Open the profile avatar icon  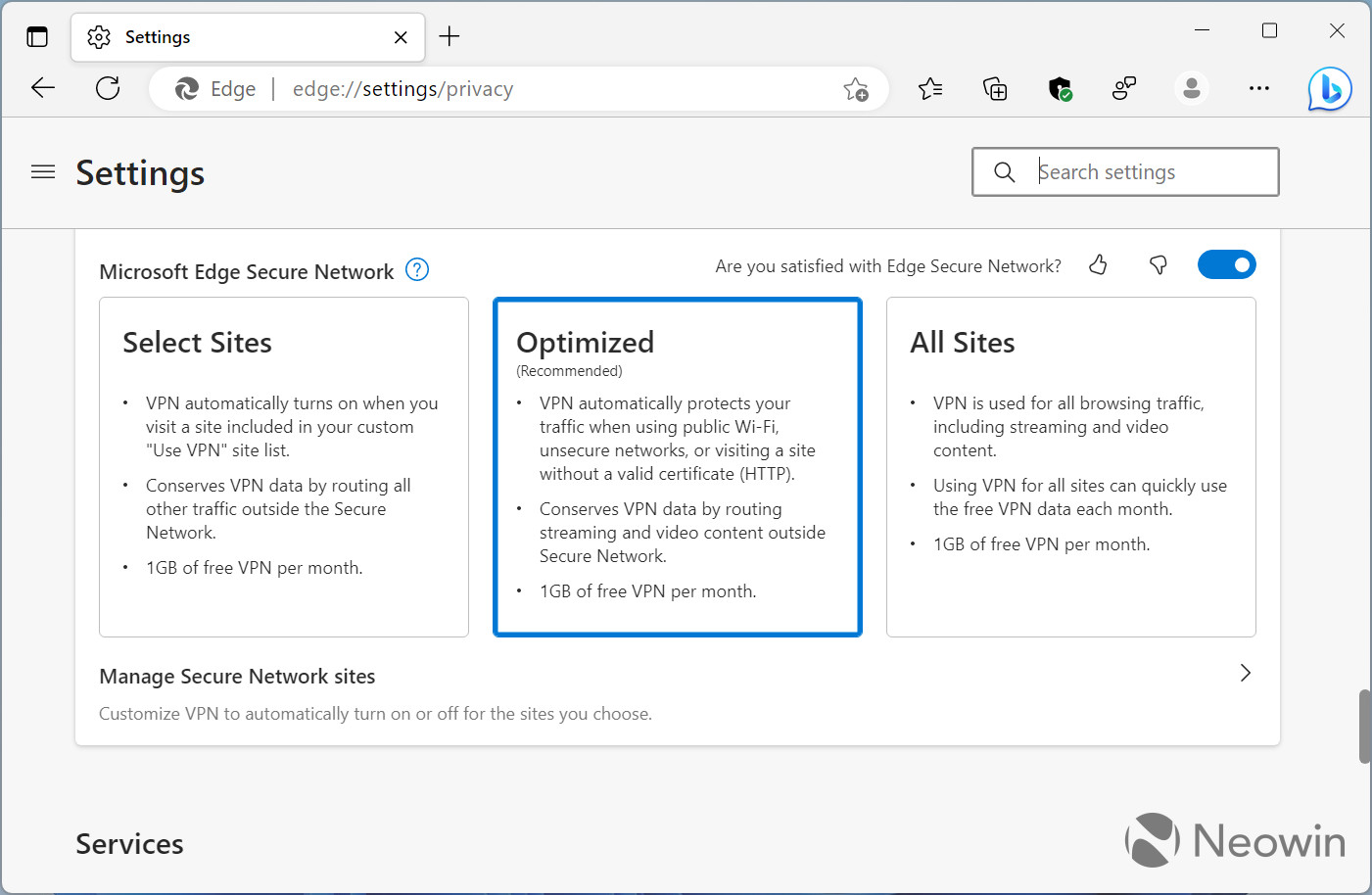(x=1191, y=89)
